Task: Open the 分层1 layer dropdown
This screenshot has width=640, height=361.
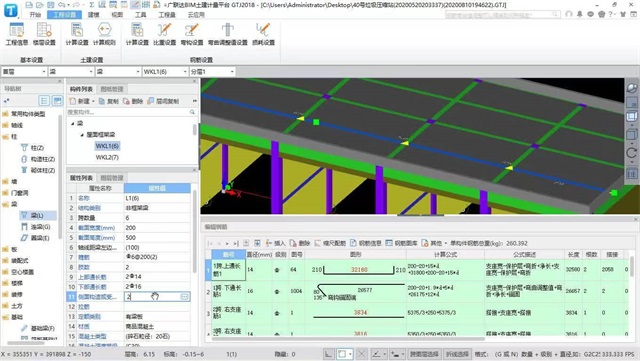Action: [212, 71]
